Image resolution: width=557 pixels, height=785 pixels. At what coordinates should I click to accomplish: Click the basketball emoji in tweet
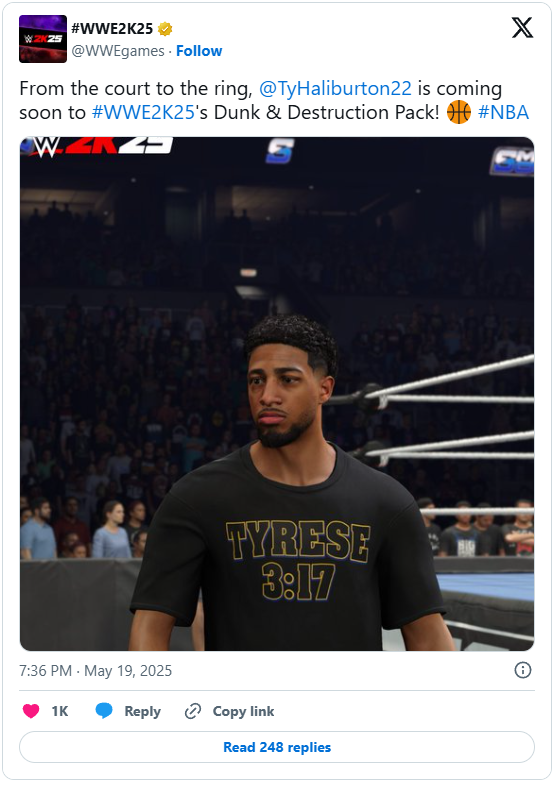click(458, 112)
